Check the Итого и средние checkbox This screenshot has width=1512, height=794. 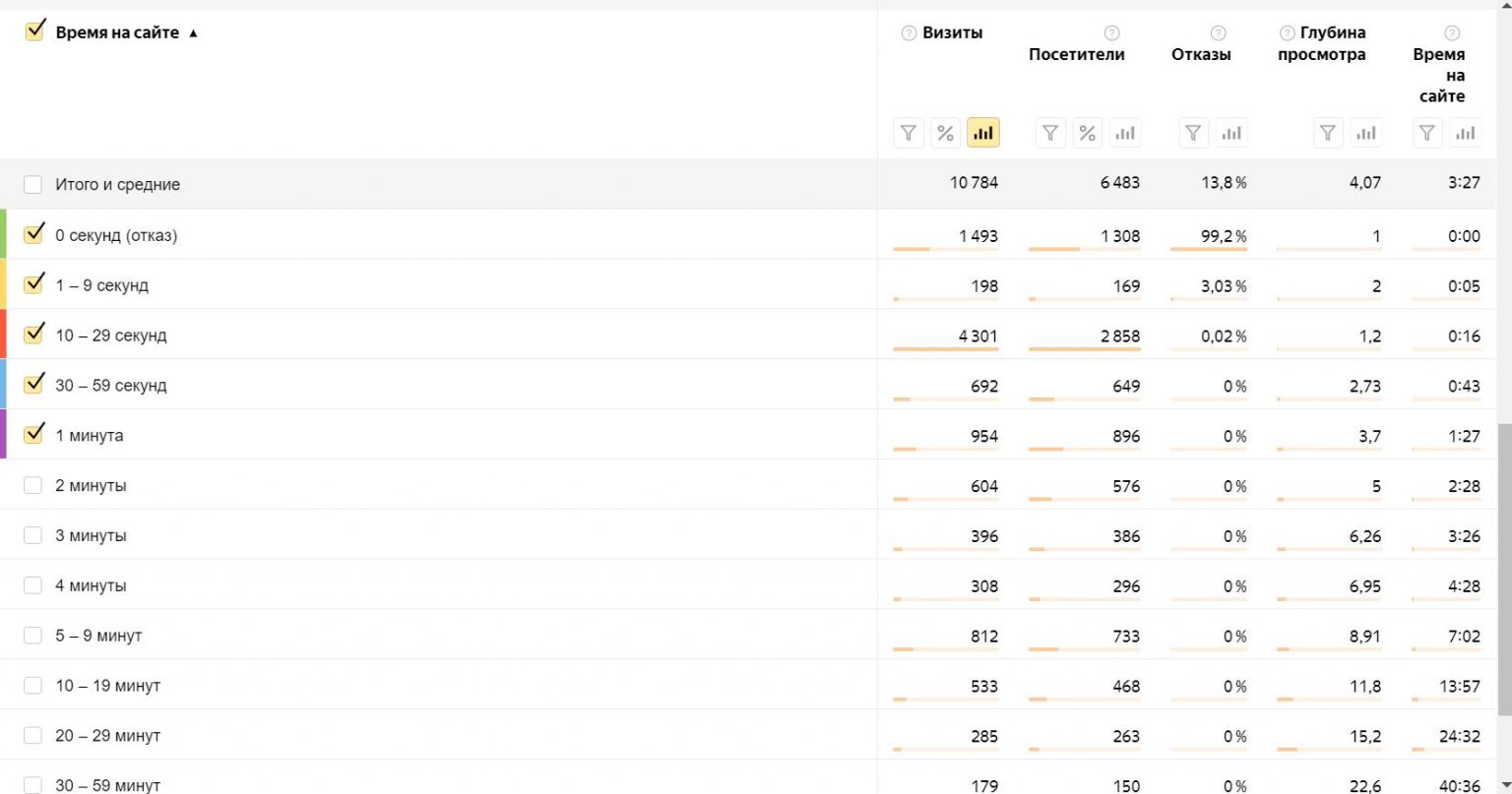tap(32, 184)
